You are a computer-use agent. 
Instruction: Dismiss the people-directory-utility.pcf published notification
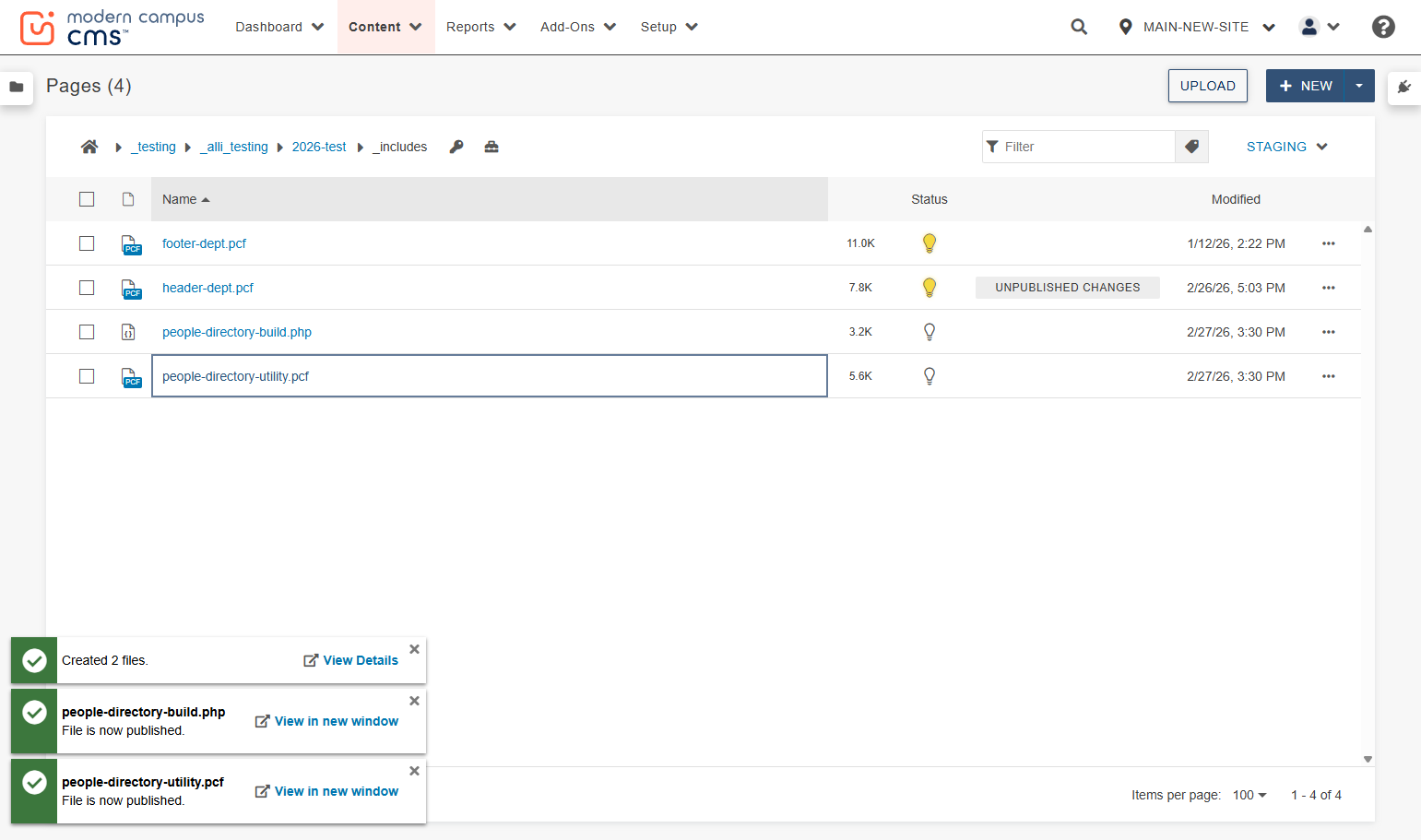click(x=414, y=771)
